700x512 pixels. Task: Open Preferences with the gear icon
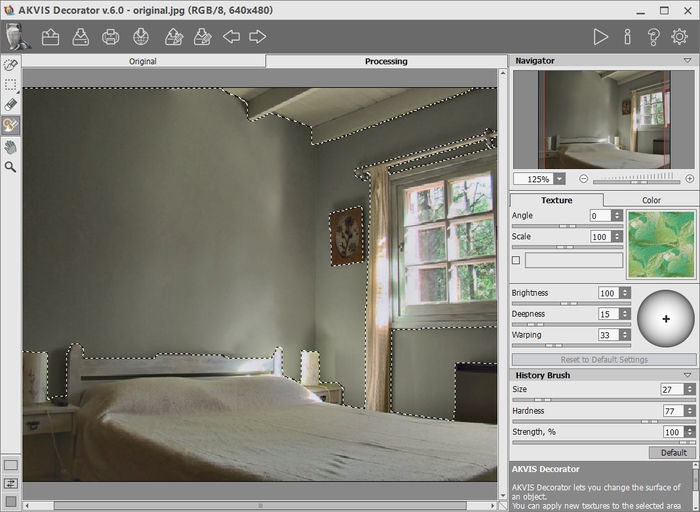[679, 37]
